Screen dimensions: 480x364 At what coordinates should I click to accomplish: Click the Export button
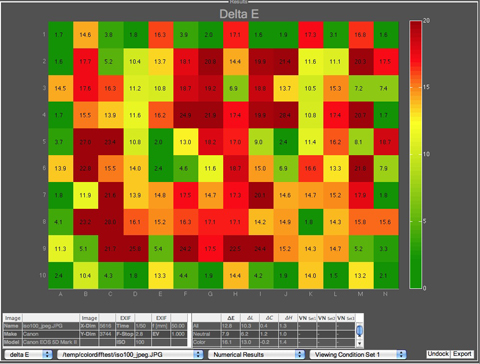[462, 354]
